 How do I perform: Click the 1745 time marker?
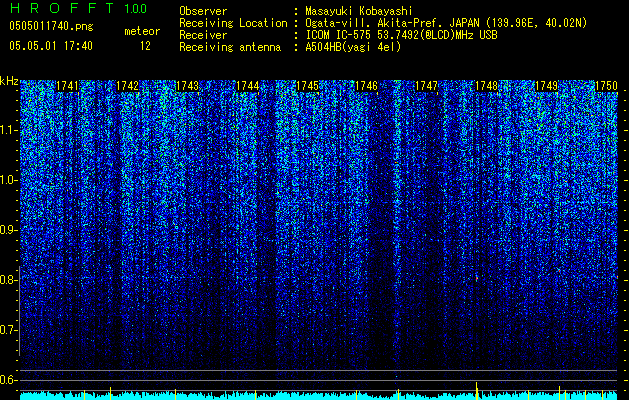(307, 86)
